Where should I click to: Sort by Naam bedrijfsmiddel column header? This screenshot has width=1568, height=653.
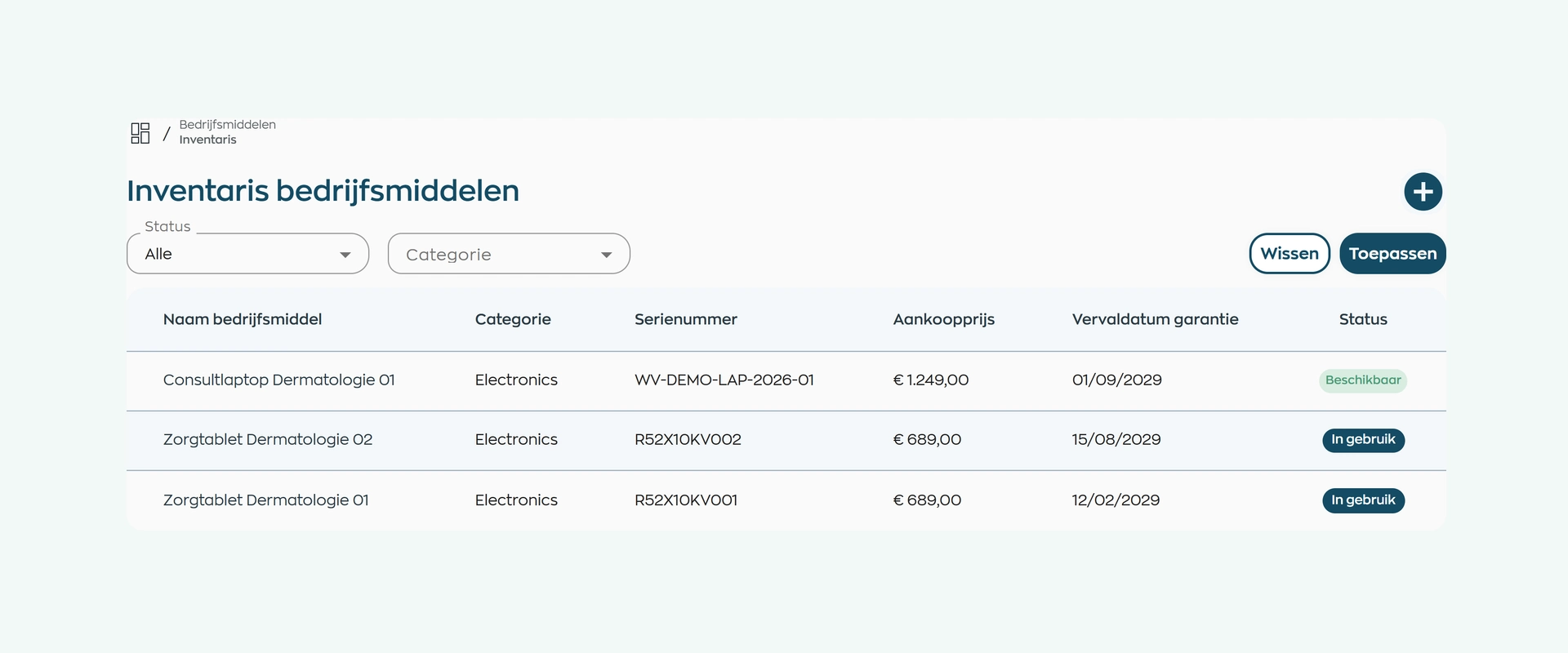(243, 319)
